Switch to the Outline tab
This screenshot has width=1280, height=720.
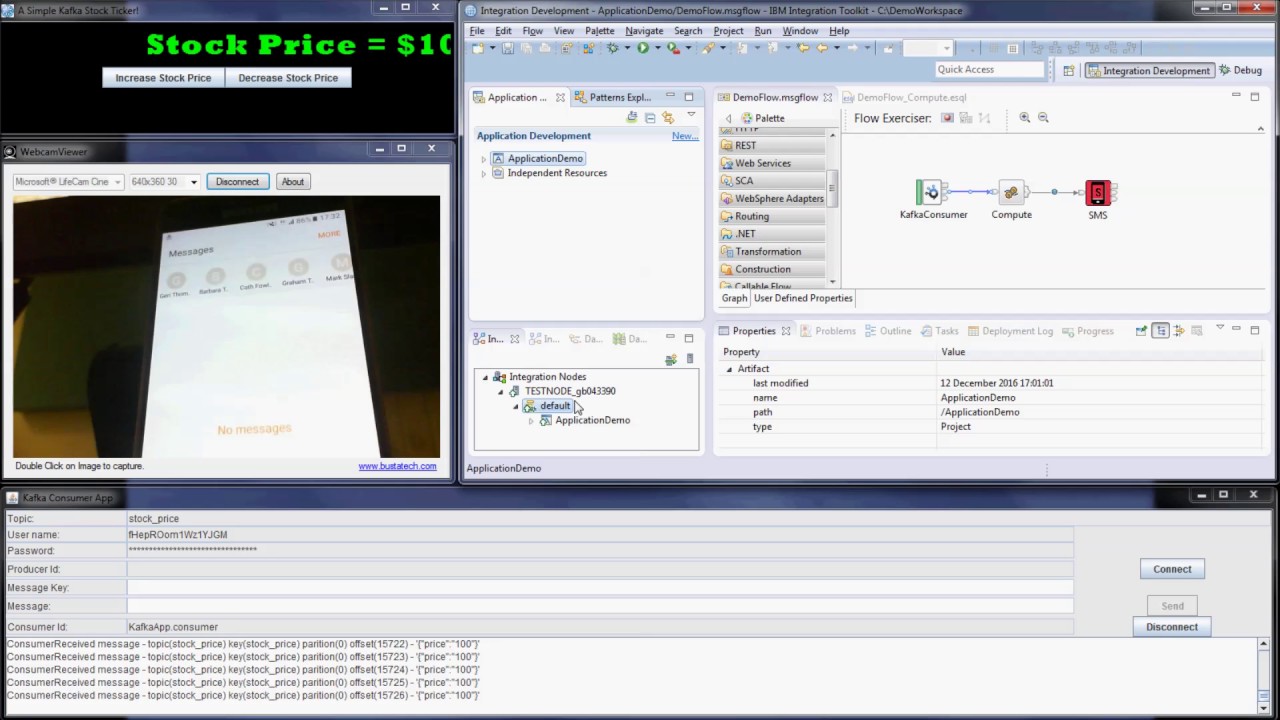click(886, 331)
